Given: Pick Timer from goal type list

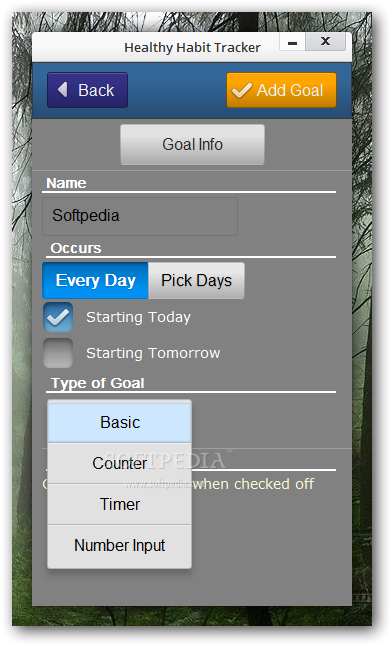Looking at the screenshot, I should [120, 504].
